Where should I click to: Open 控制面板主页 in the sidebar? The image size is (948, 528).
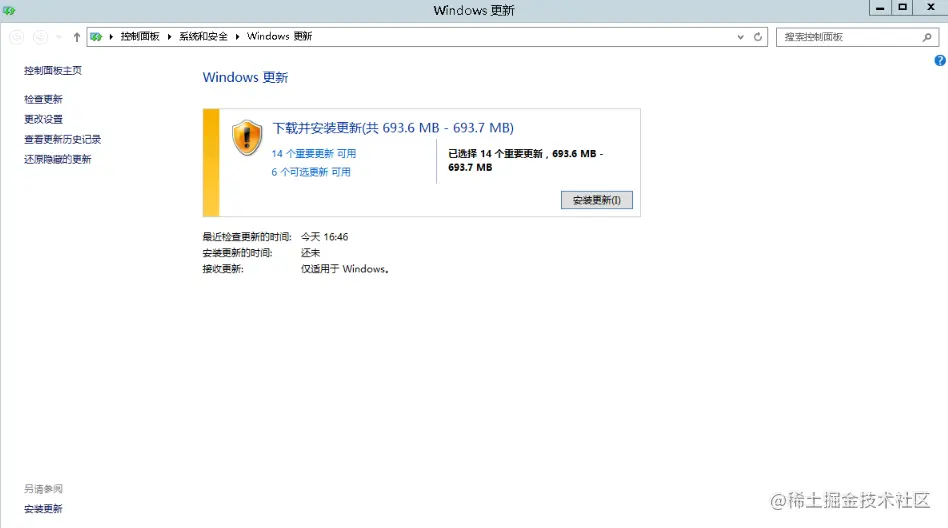(x=53, y=71)
